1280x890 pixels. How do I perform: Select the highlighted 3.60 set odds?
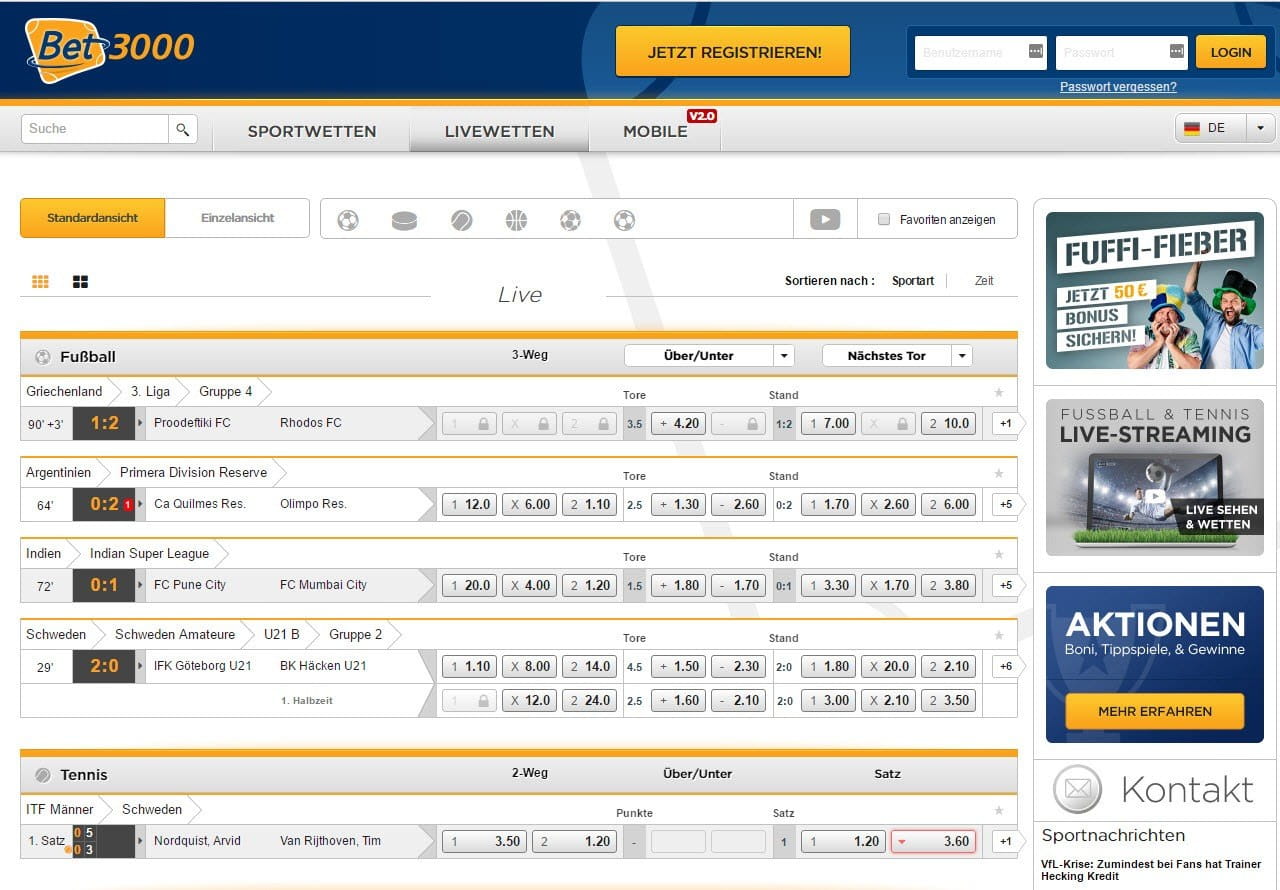tap(932, 842)
